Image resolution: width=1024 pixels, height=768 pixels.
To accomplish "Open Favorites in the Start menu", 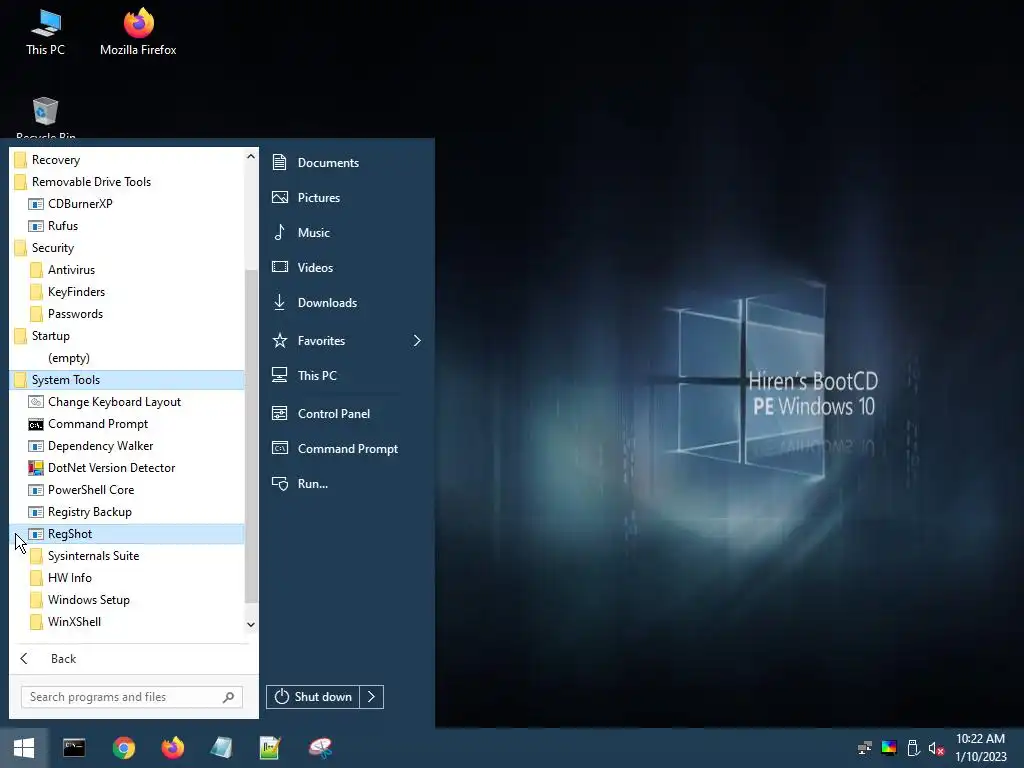I will pos(347,340).
